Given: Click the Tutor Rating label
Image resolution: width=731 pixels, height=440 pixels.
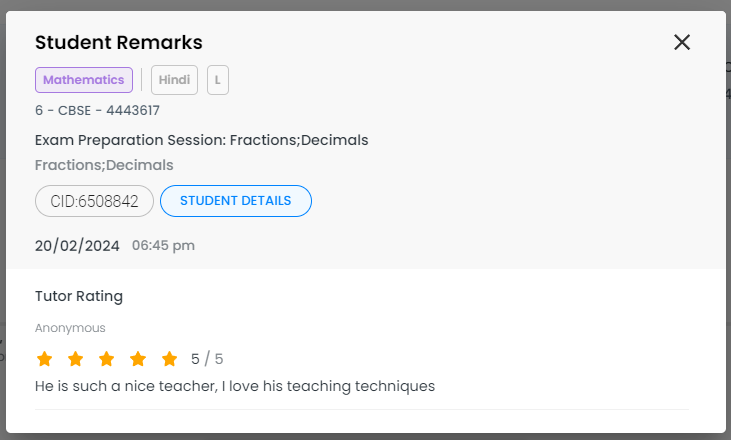Looking at the screenshot, I should coord(79,296).
